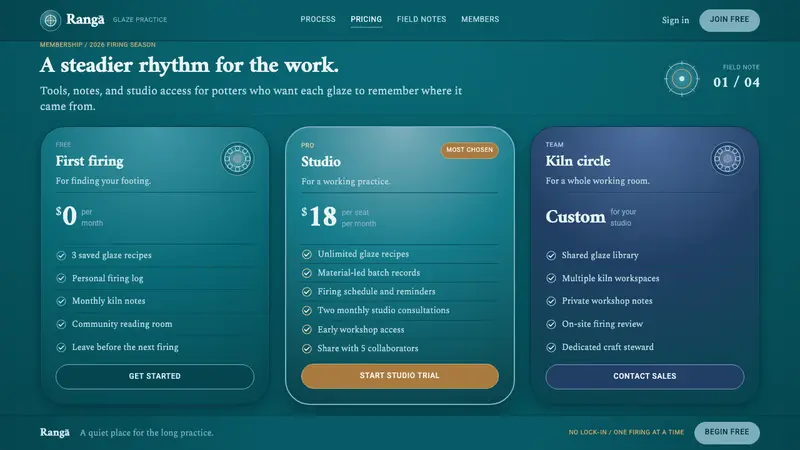Click check icon beside Material-led batch records
Screen dimensions: 800x450
307,273
